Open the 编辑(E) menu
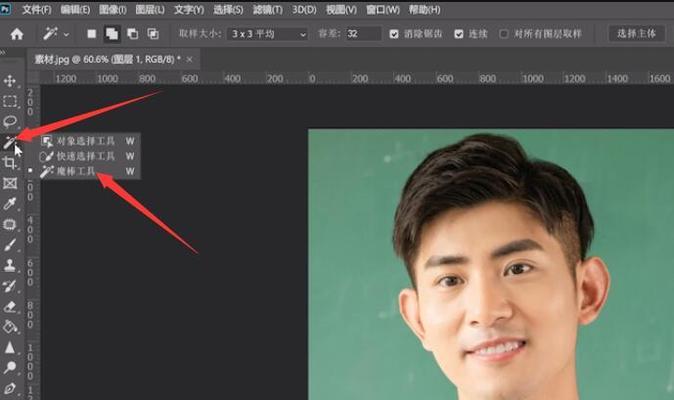Screen dimensions: 674x400 pyautogui.click(x=75, y=9)
